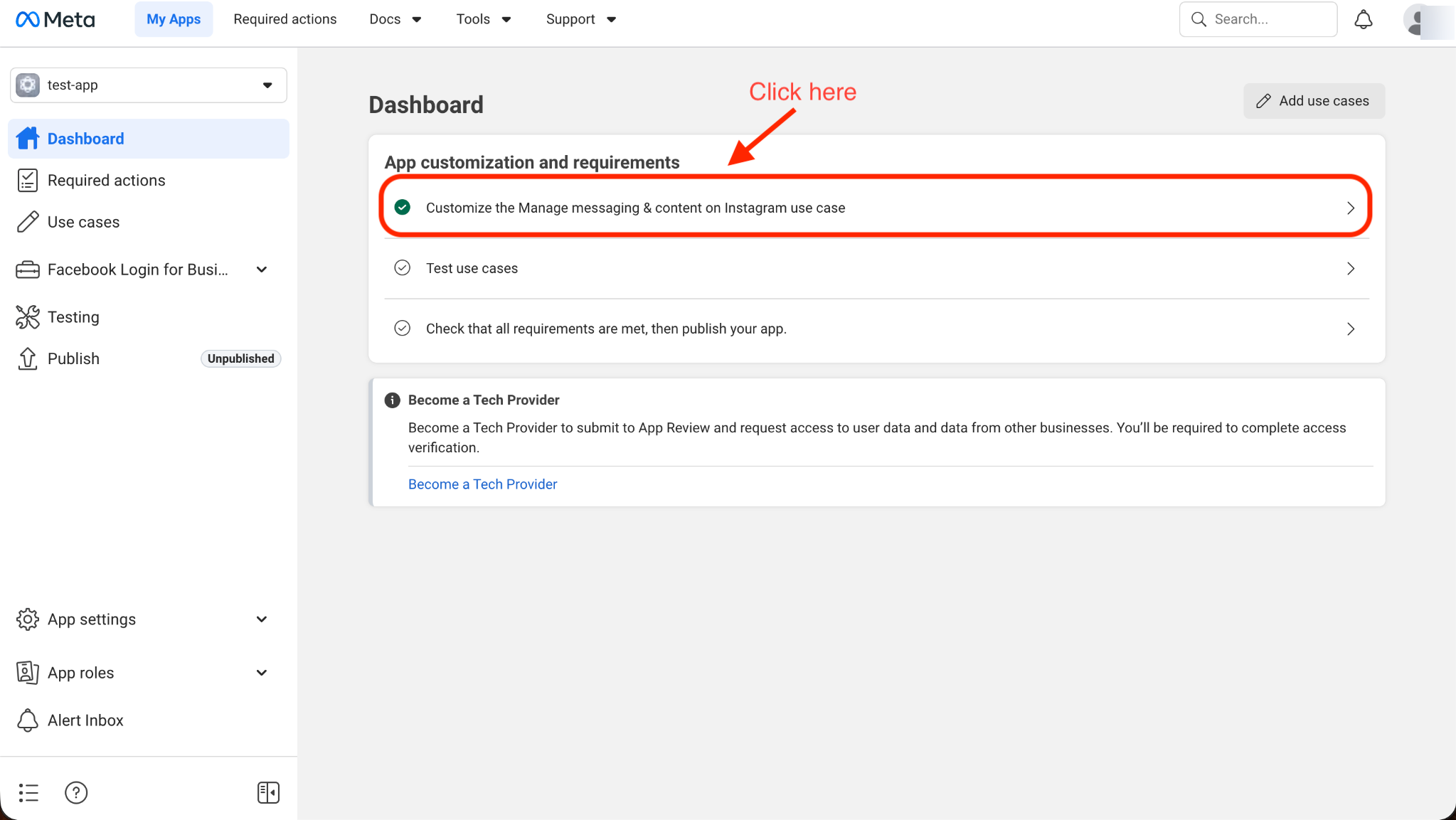This screenshot has height=820, width=1456.
Task: Click the Publish upload arrow icon
Action: point(28,358)
